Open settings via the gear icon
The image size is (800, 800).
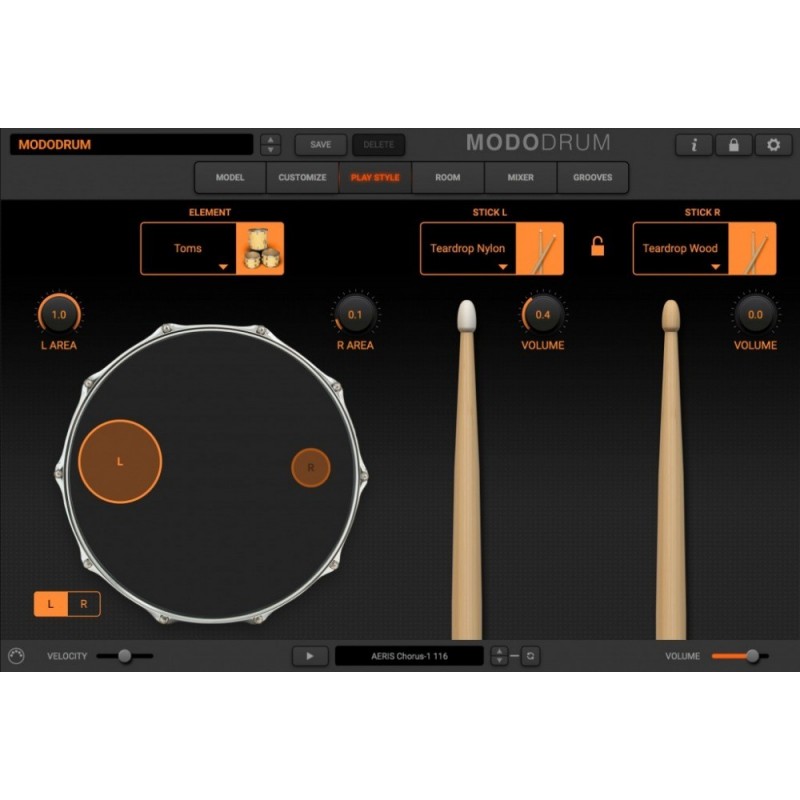(773, 144)
